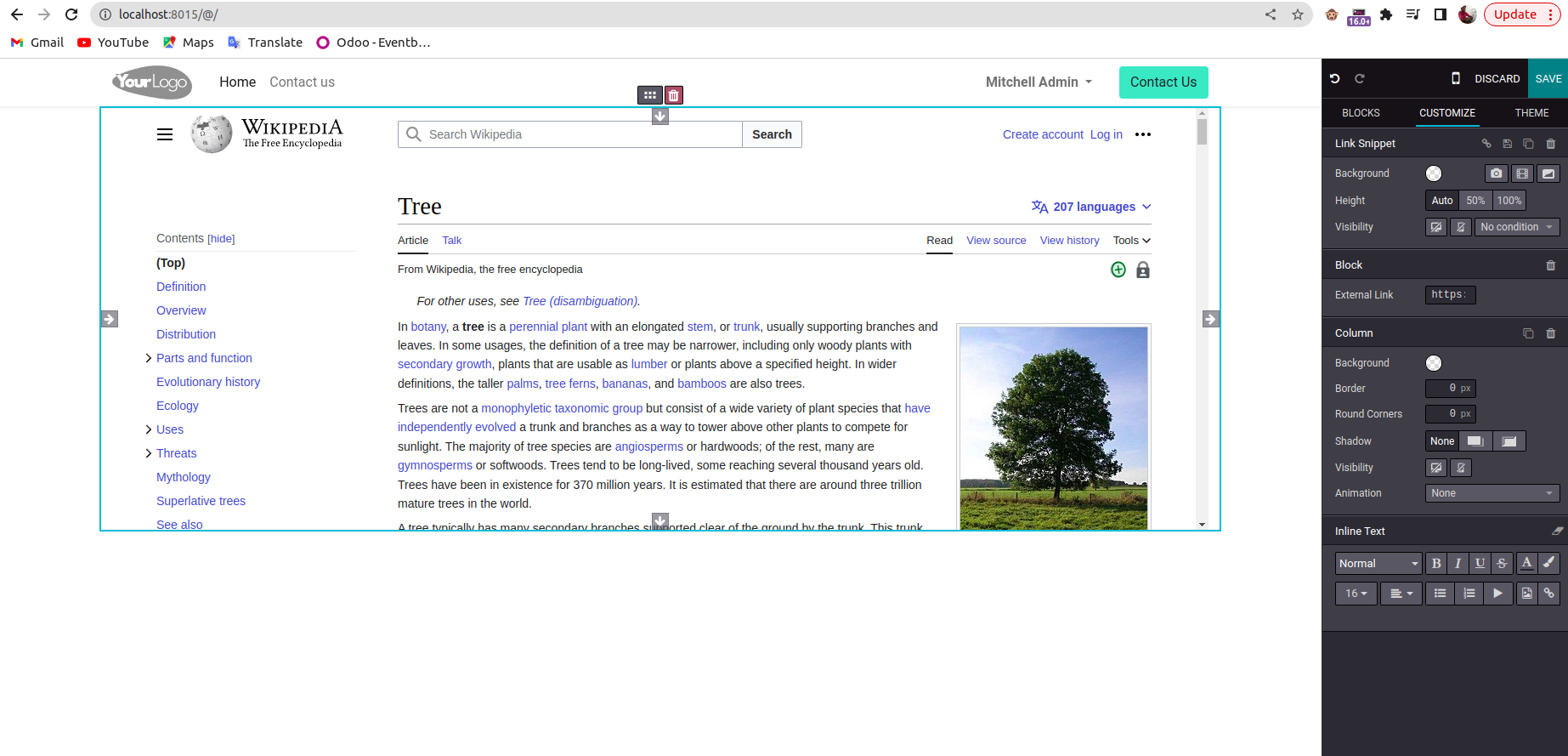The image size is (1568, 756).
Task: Undo the last editor change
Action: (x=1335, y=78)
